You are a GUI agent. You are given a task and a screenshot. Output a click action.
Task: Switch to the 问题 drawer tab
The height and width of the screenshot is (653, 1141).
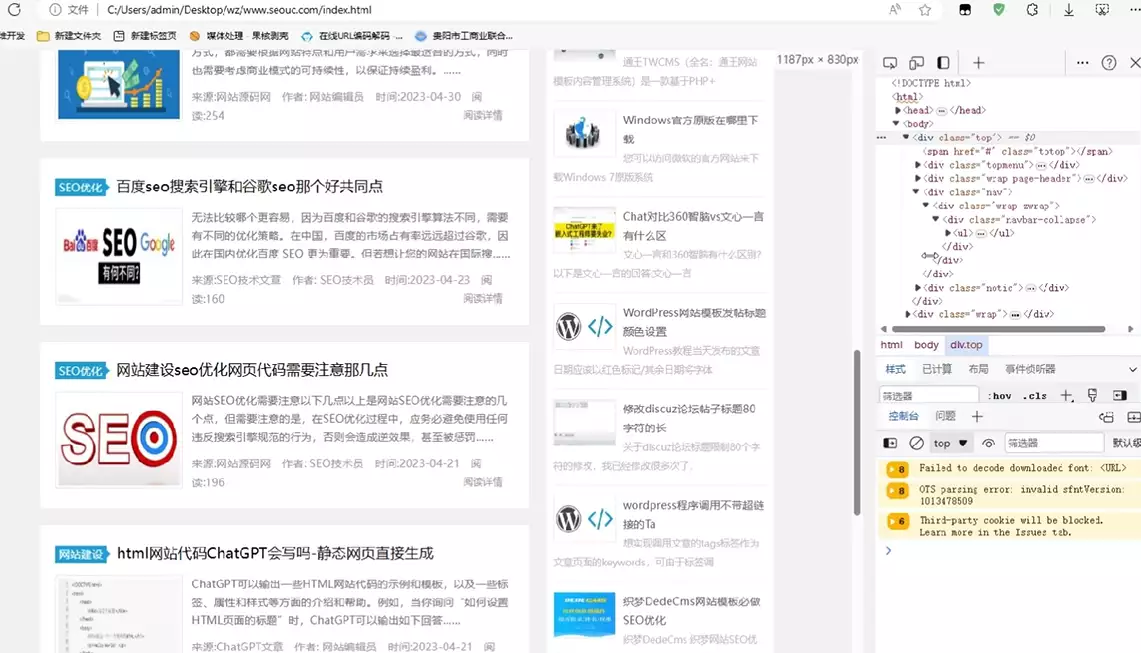click(945, 416)
